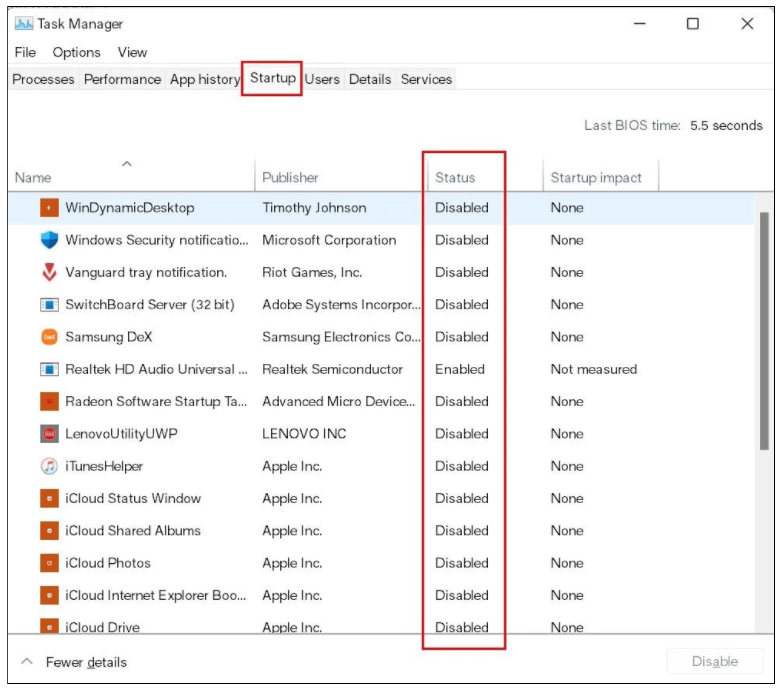Switch to the Users tab
The width and height of the screenshot is (780, 692).
point(322,79)
